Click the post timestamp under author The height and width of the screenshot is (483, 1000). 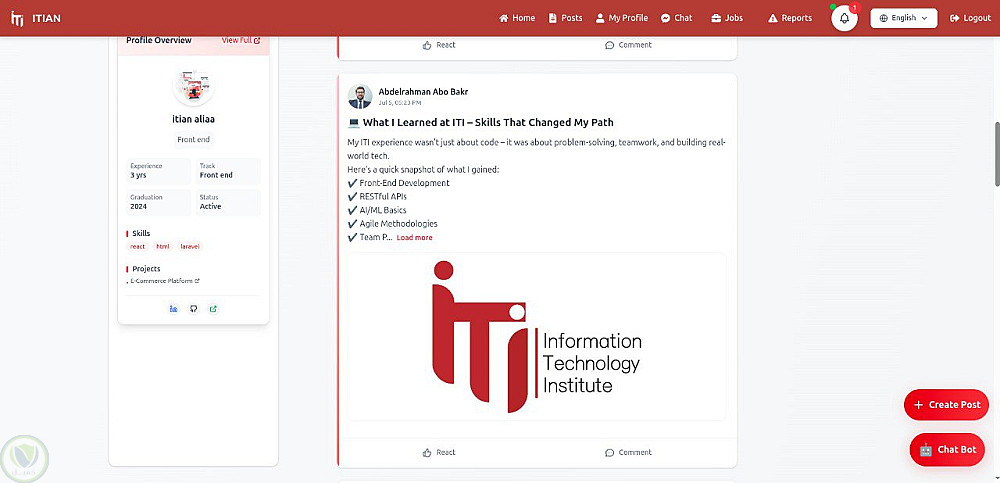(x=400, y=103)
